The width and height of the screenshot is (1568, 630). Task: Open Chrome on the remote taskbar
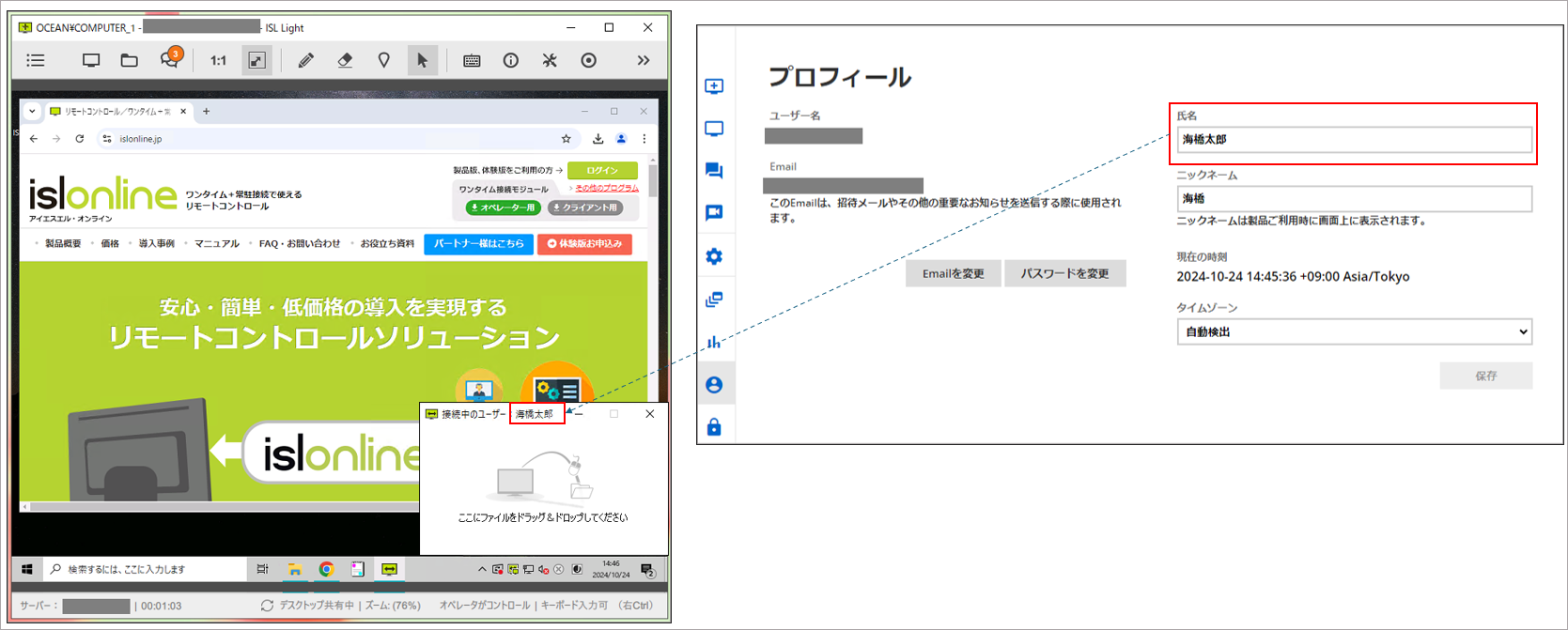pyautogui.click(x=326, y=569)
